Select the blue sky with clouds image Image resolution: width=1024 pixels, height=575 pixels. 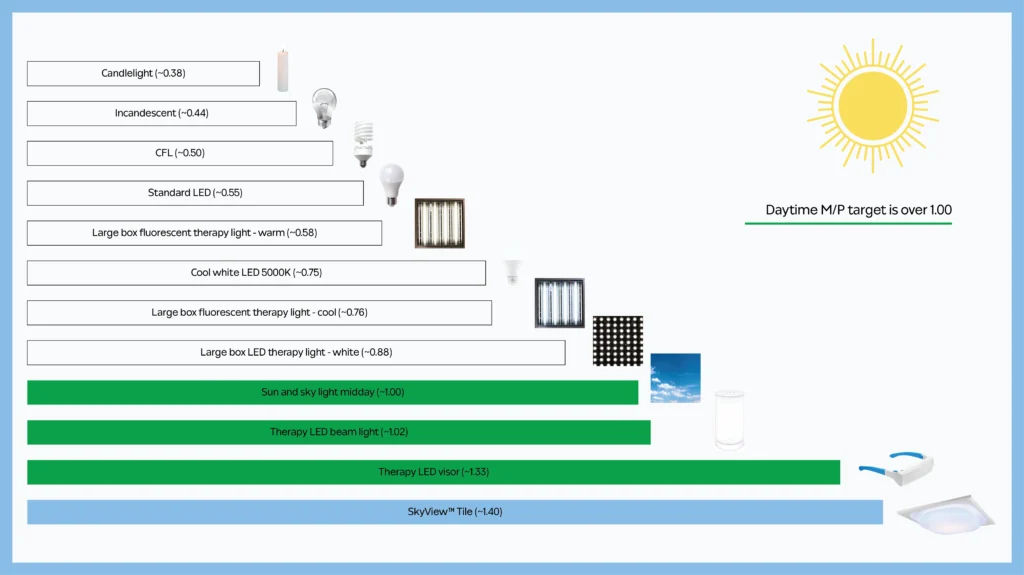pyautogui.click(x=675, y=378)
